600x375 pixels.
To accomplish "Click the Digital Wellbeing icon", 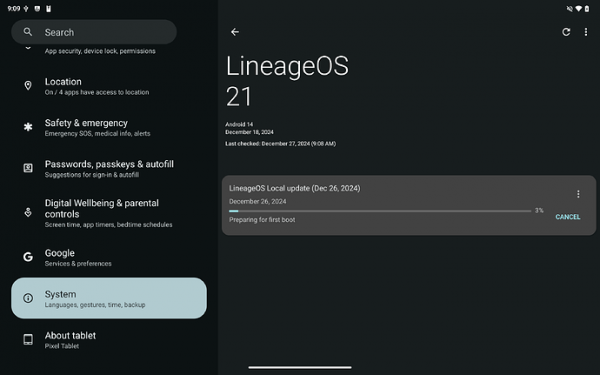I will click(x=28, y=212).
